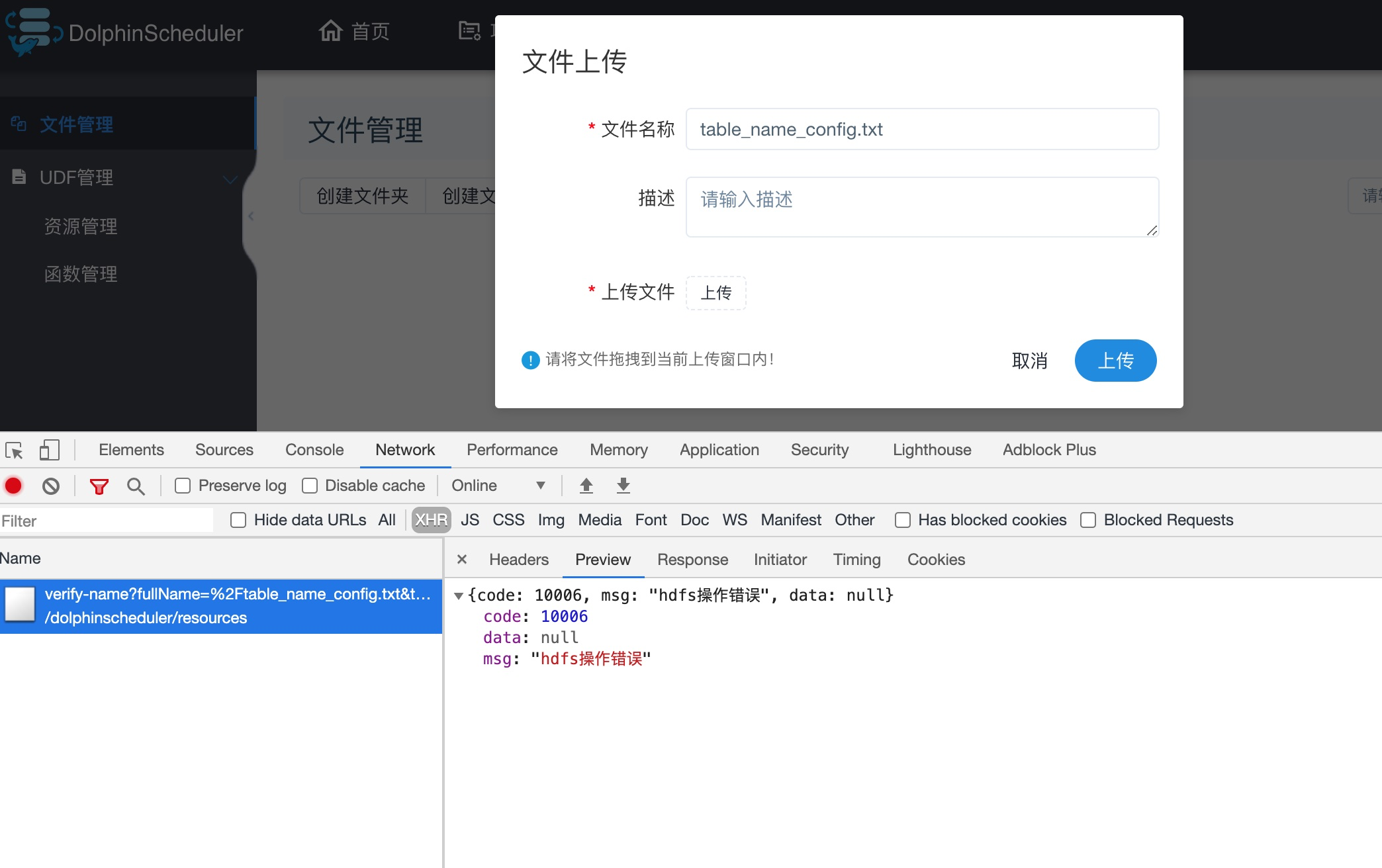Toggle the device toolbar in DevTools
This screenshot has width=1382, height=868.
click(x=48, y=450)
